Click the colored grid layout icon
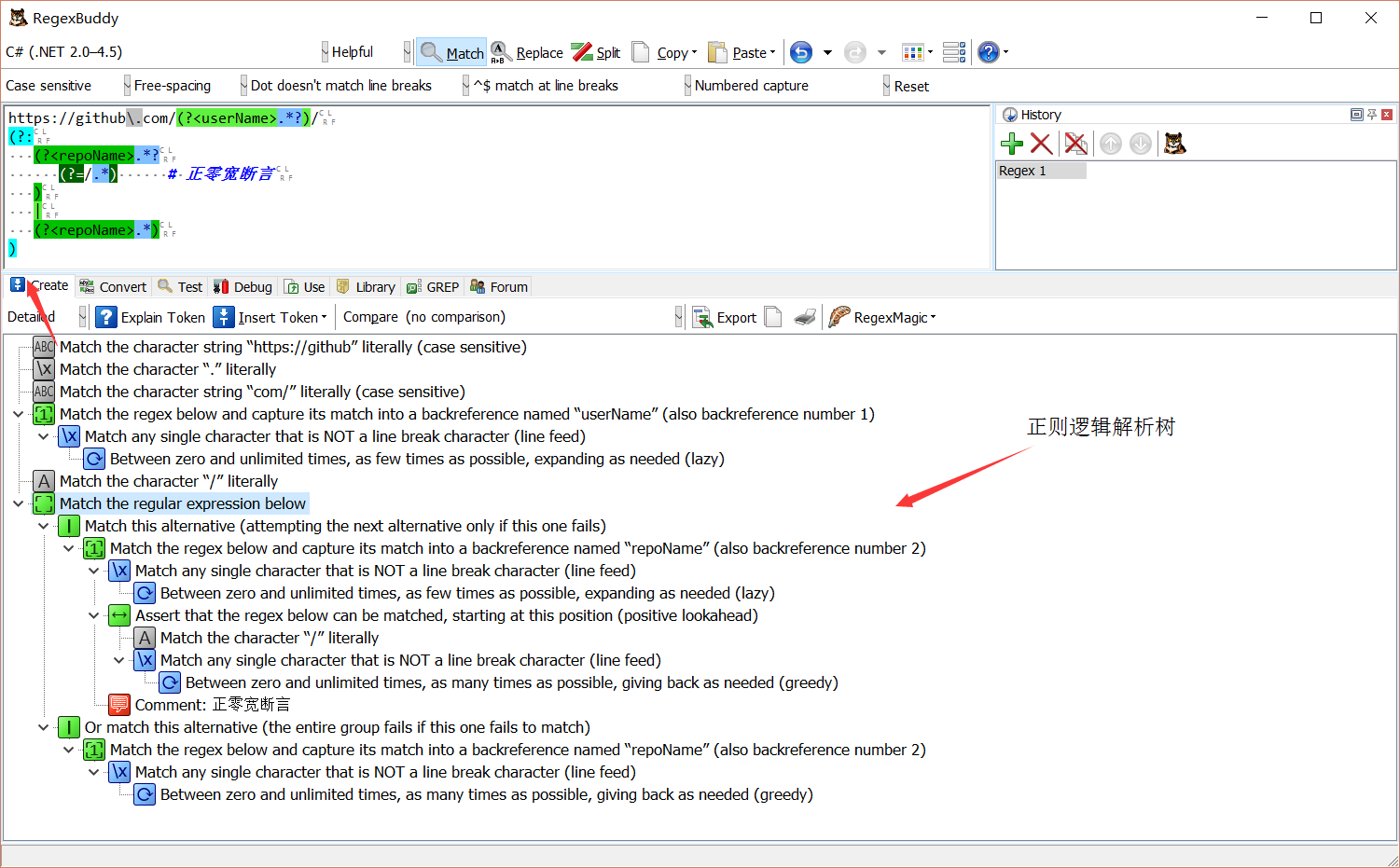 click(912, 53)
